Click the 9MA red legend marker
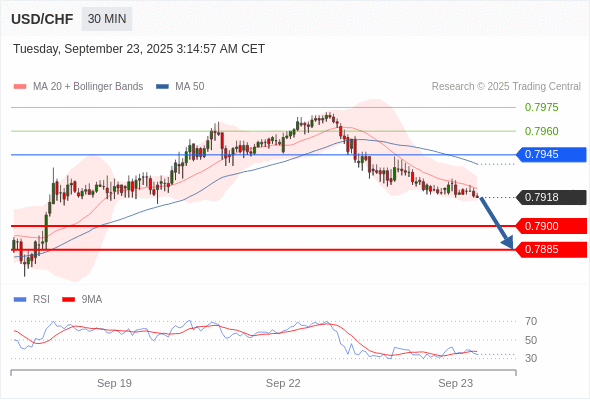 click(x=68, y=300)
